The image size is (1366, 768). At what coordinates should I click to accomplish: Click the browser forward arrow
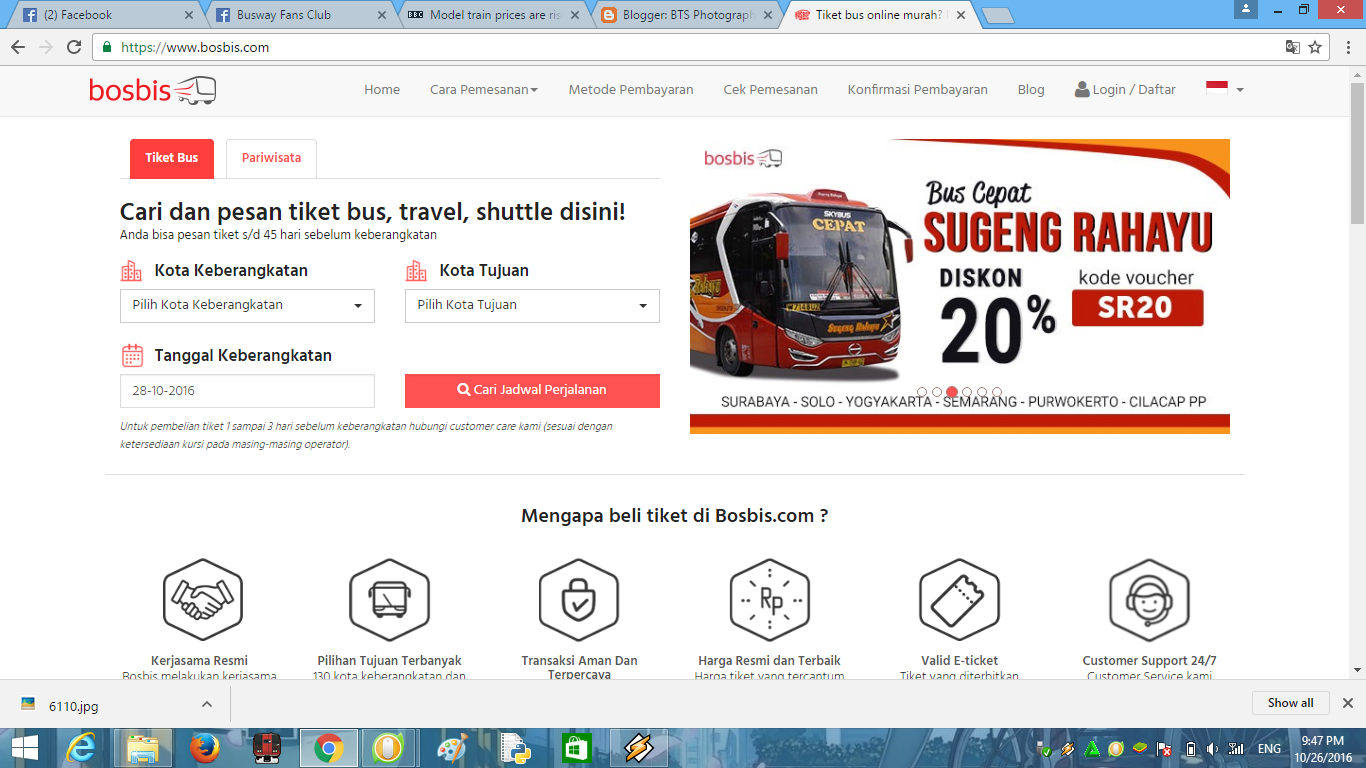pos(46,47)
